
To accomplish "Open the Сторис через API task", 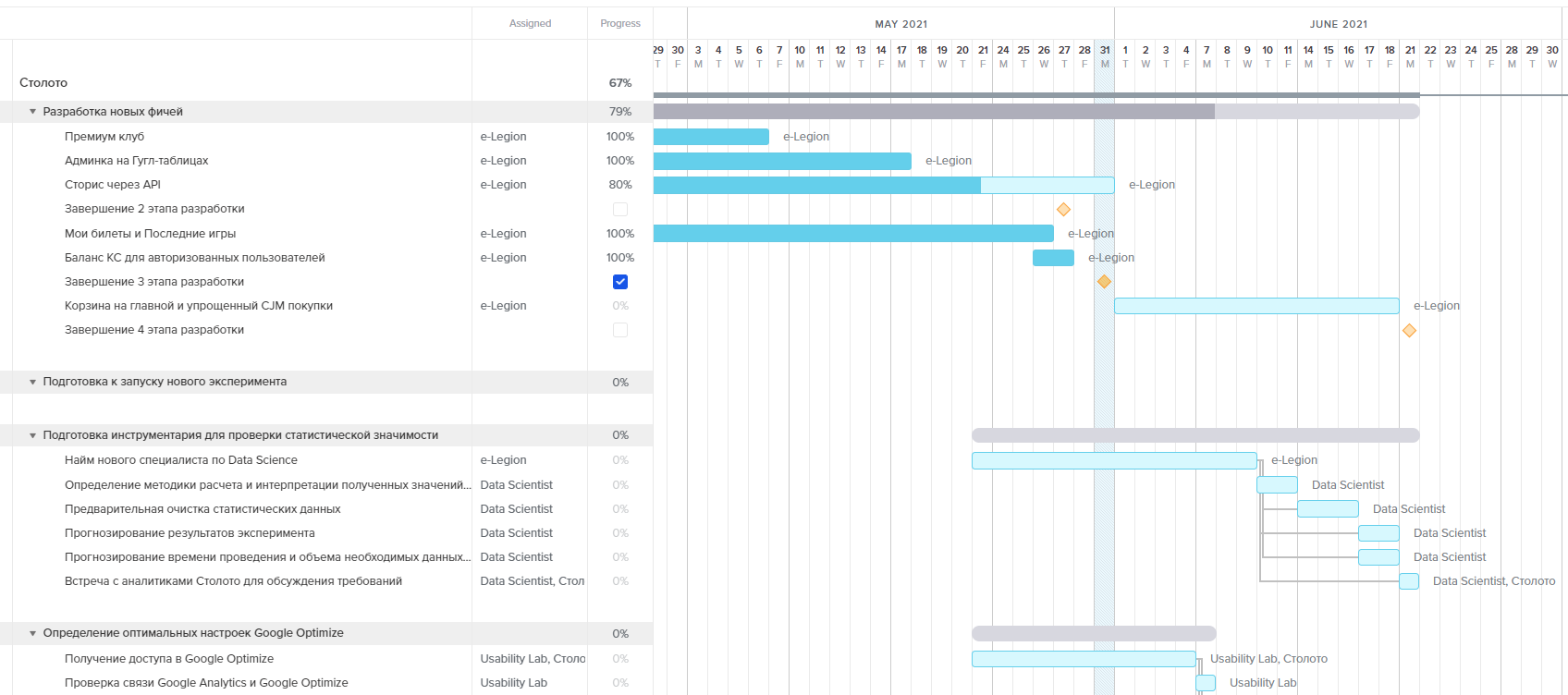I will 113,185.
